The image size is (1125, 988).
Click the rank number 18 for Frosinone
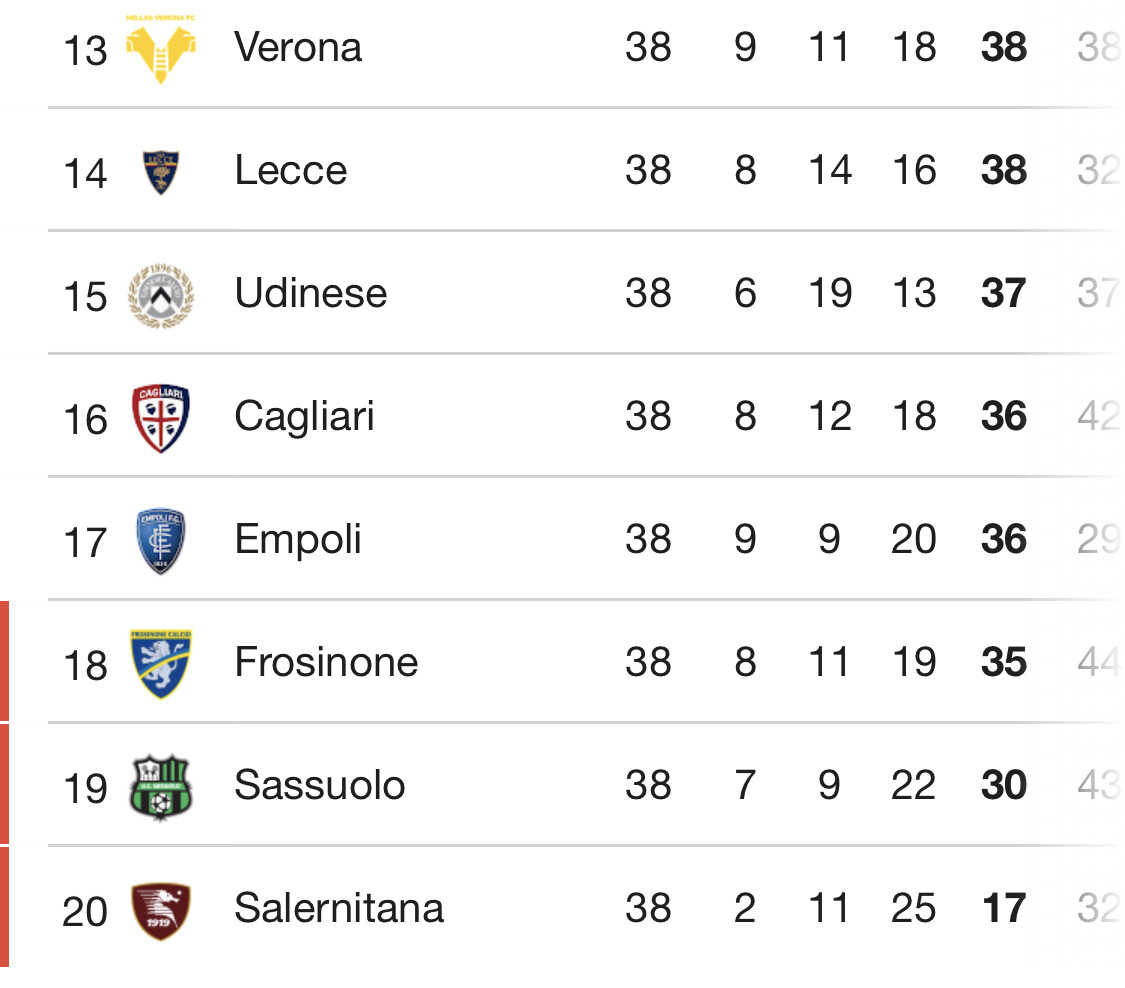tap(85, 666)
